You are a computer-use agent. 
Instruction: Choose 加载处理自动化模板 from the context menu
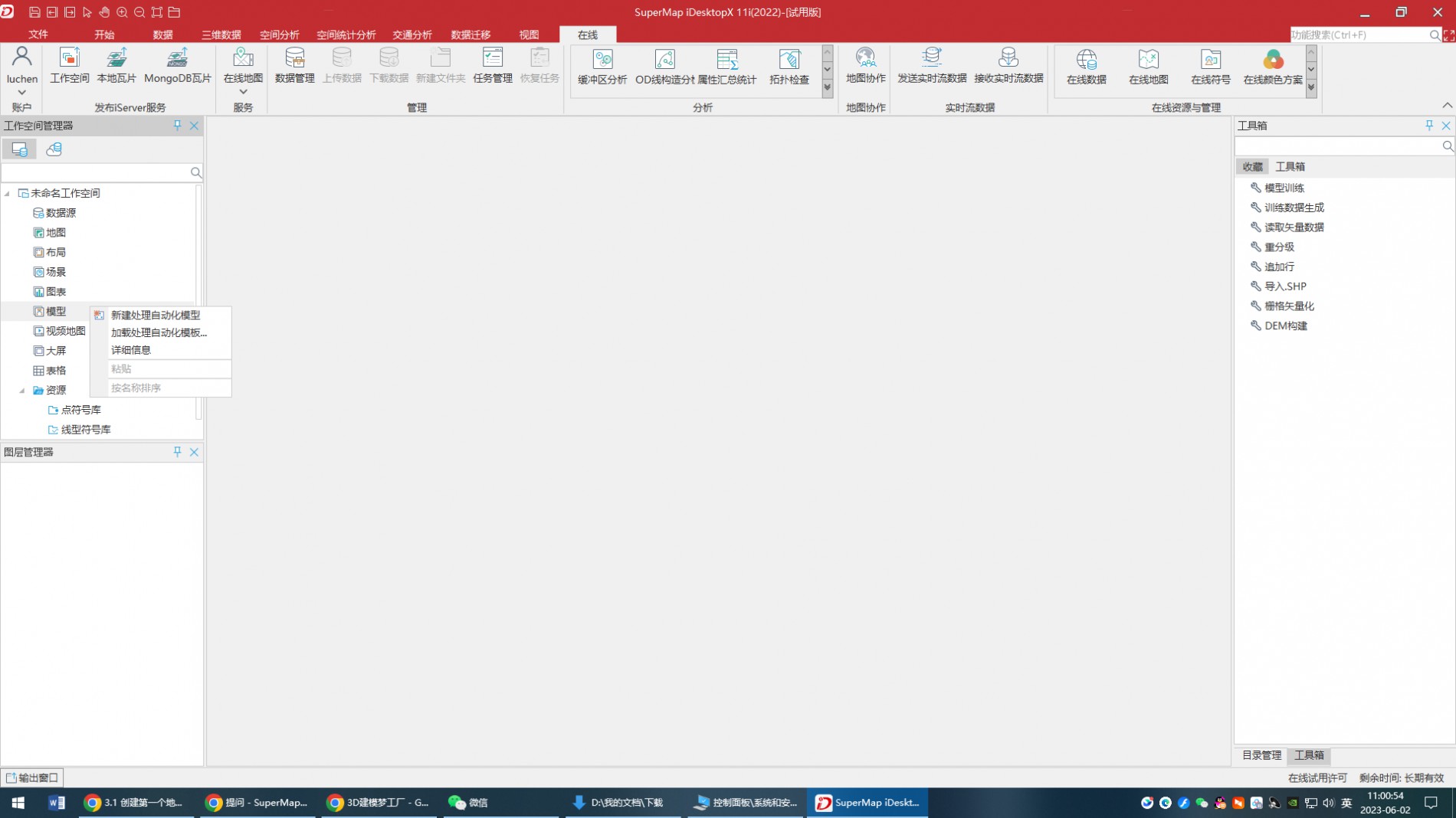coord(161,332)
